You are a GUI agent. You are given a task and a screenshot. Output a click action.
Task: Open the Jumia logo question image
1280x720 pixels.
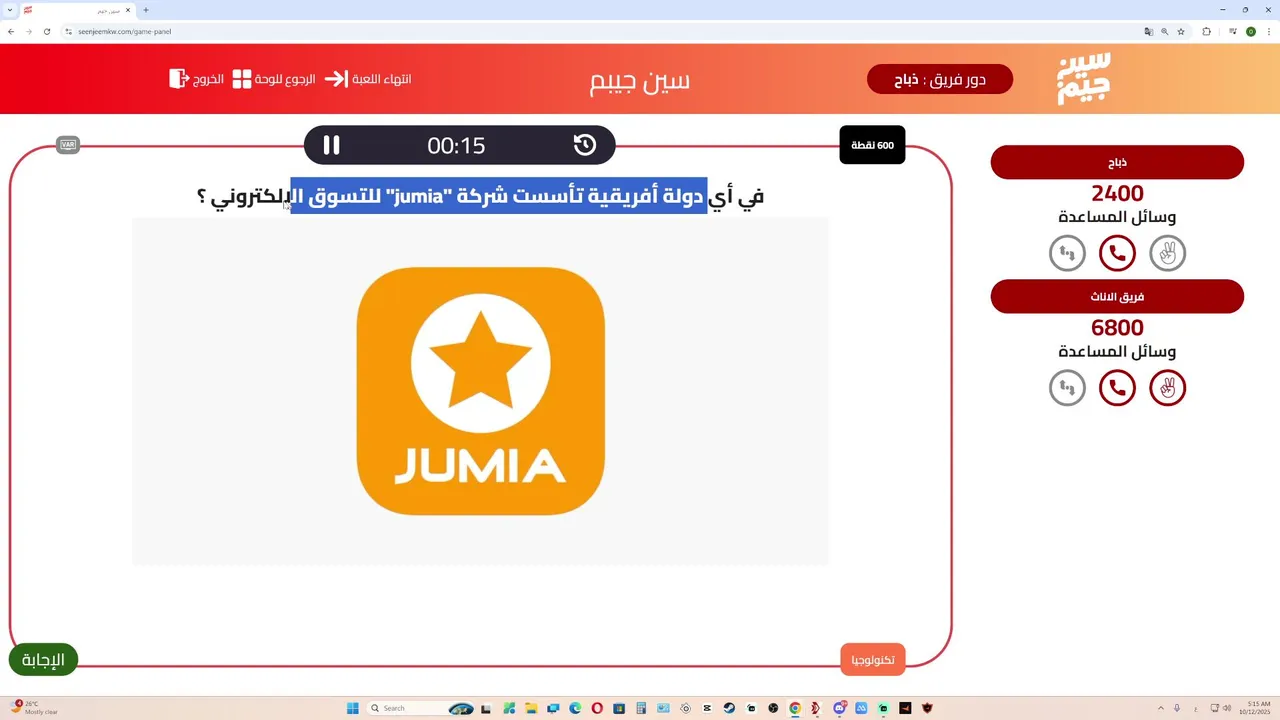[481, 391]
